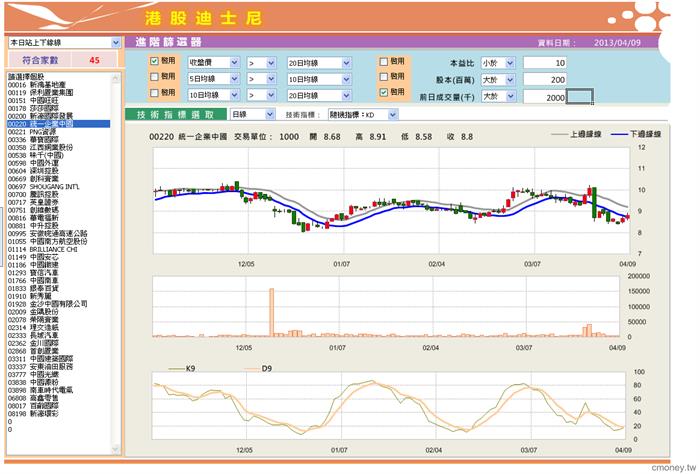Select stock 00336 in the list
This screenshot has width=700, height=474.
pyautogui.click(x=58, y=140)
